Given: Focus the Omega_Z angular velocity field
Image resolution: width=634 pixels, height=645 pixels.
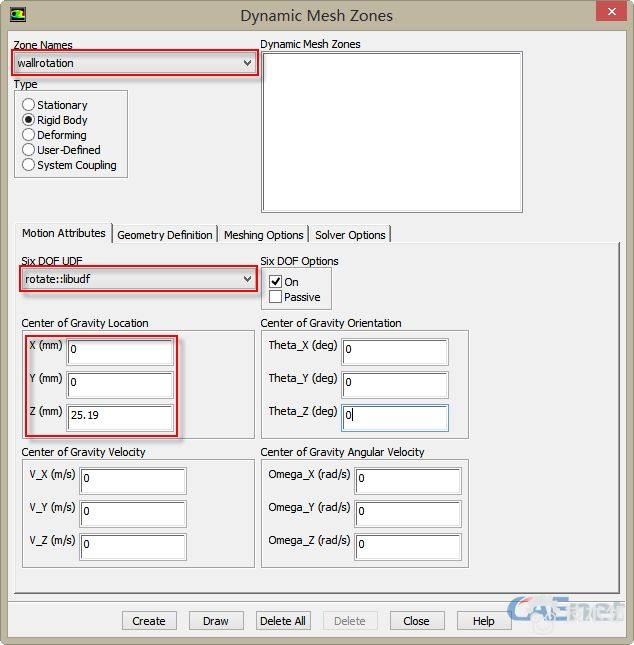Looking at the screenshot, I should click(x=407, y=547).
